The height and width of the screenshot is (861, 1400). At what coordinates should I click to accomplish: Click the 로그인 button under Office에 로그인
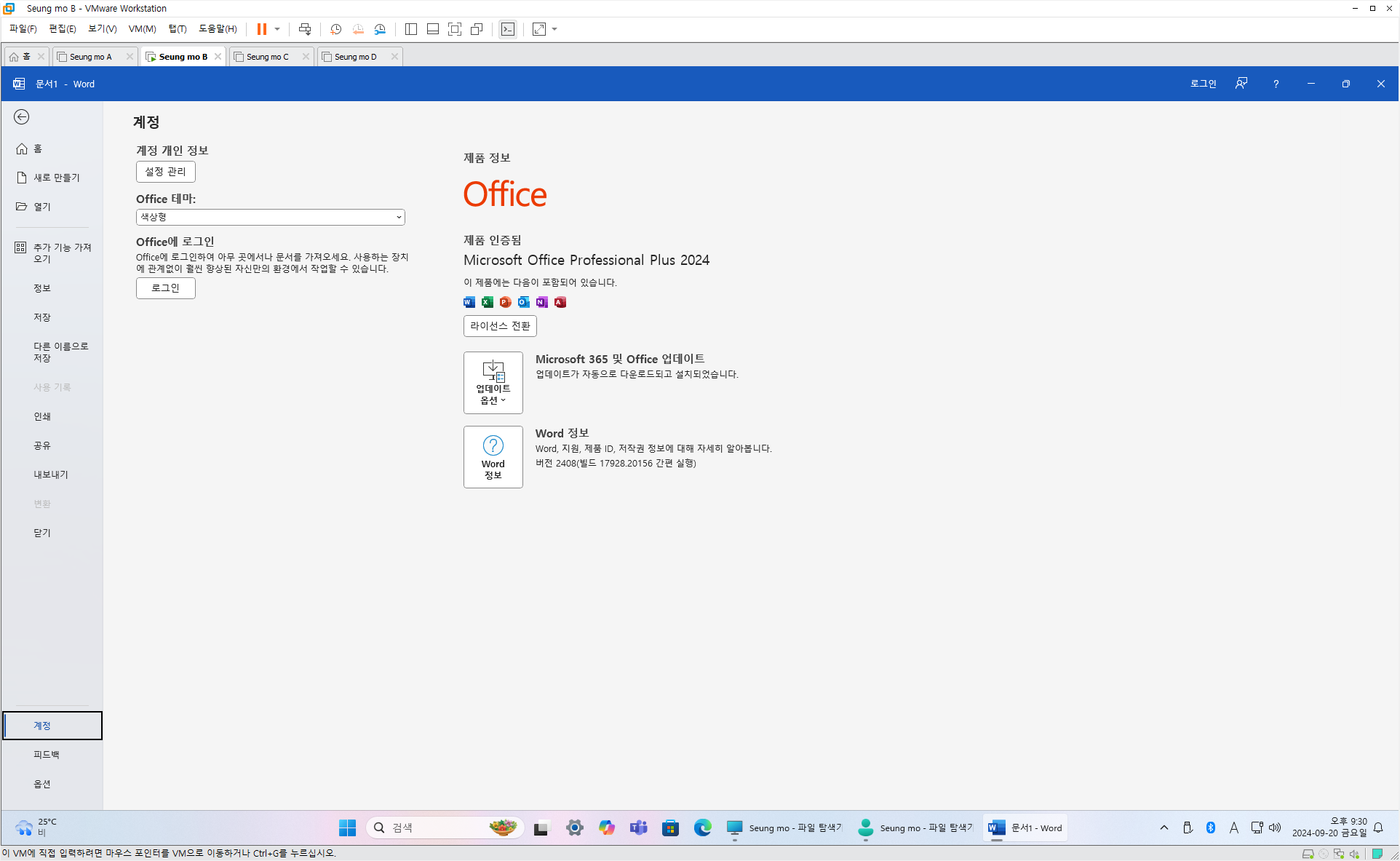point(165,288)
